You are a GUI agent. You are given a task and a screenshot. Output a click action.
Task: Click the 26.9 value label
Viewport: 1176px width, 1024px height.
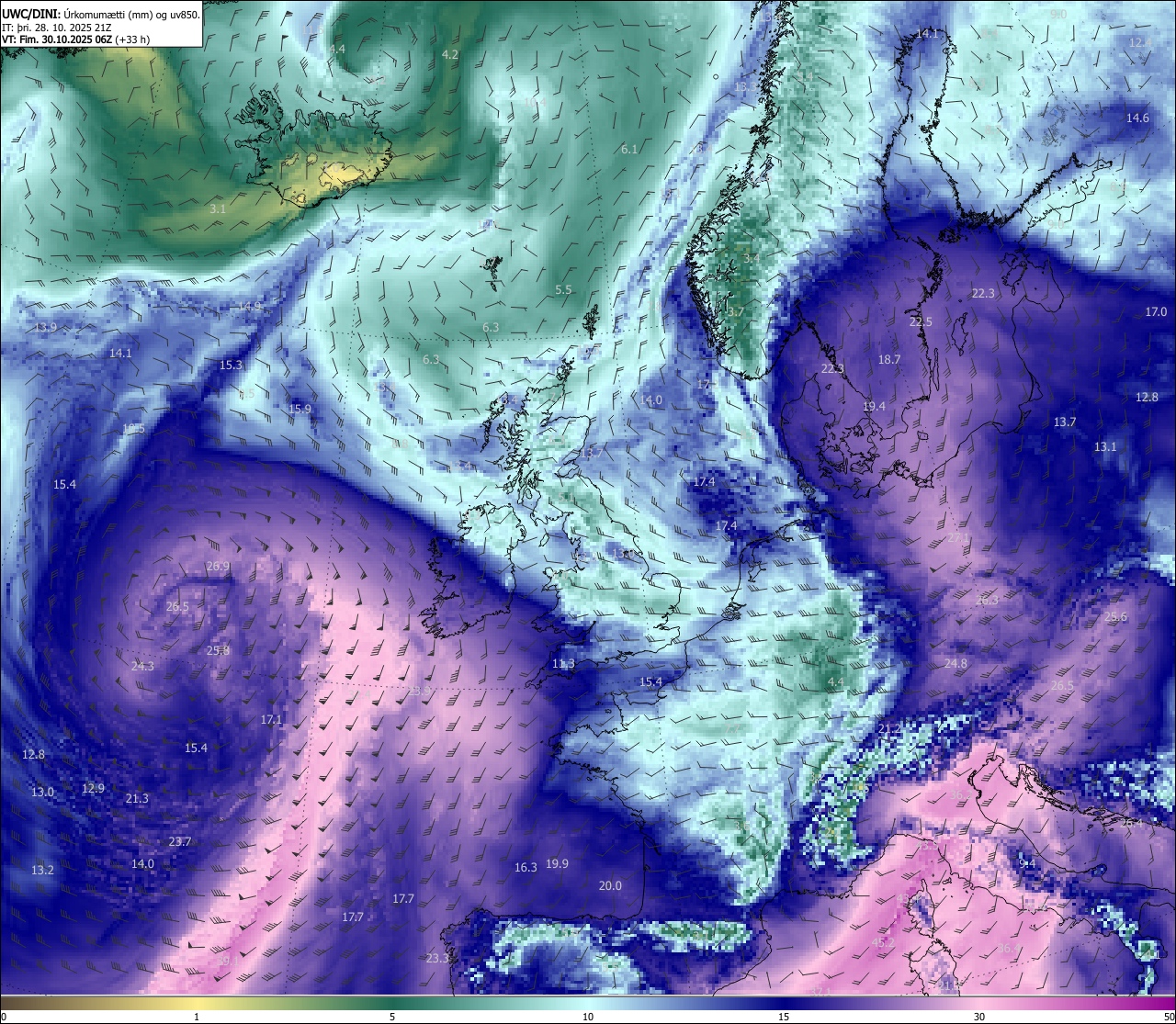click(x=218, y=566)
